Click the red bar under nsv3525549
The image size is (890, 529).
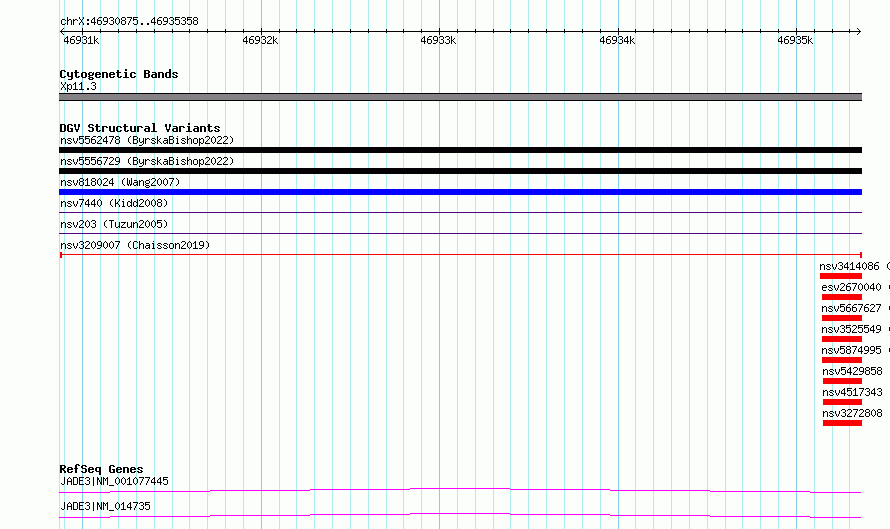coord(842,339)
